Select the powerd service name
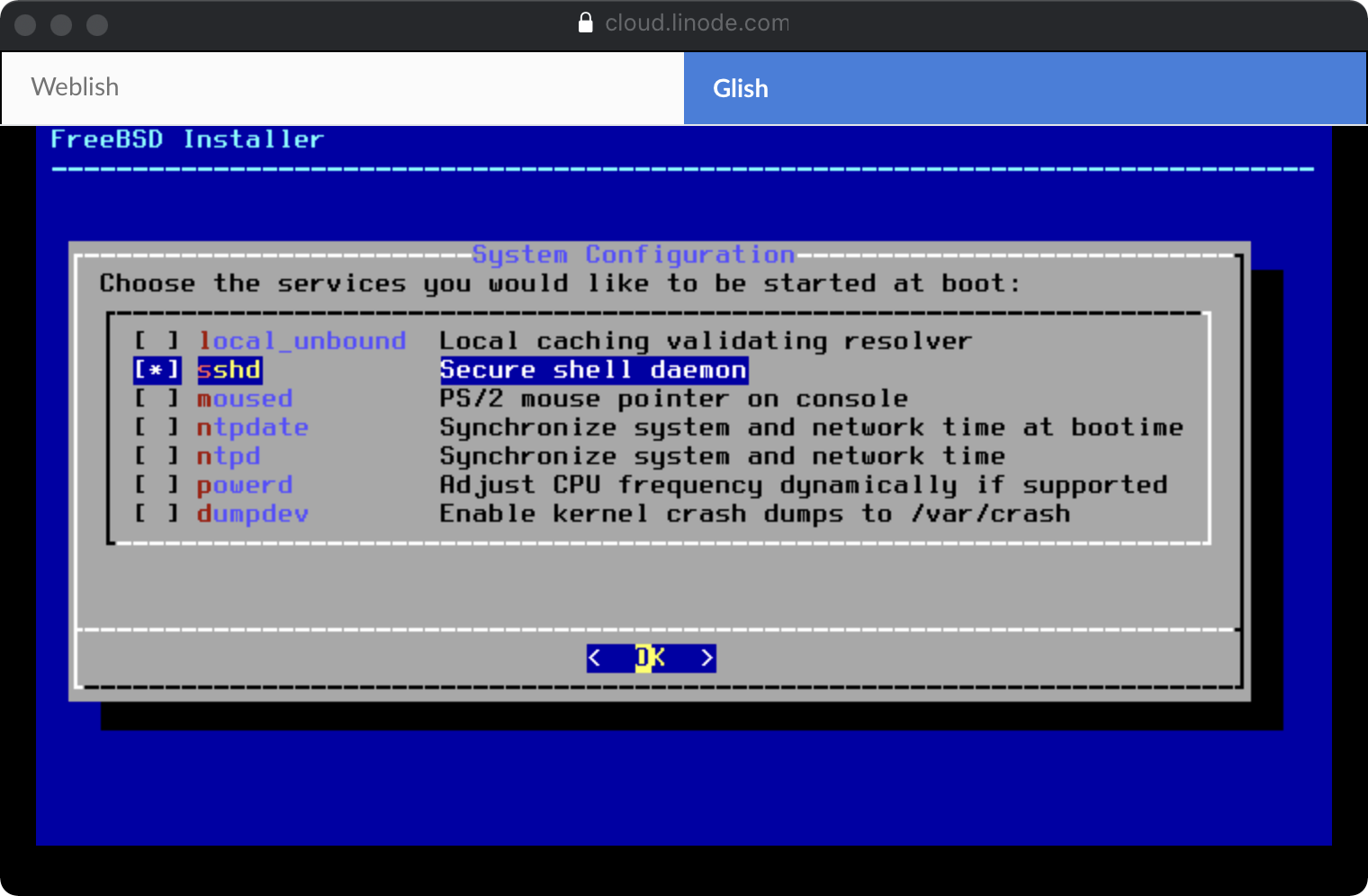 tap(245, 485)
